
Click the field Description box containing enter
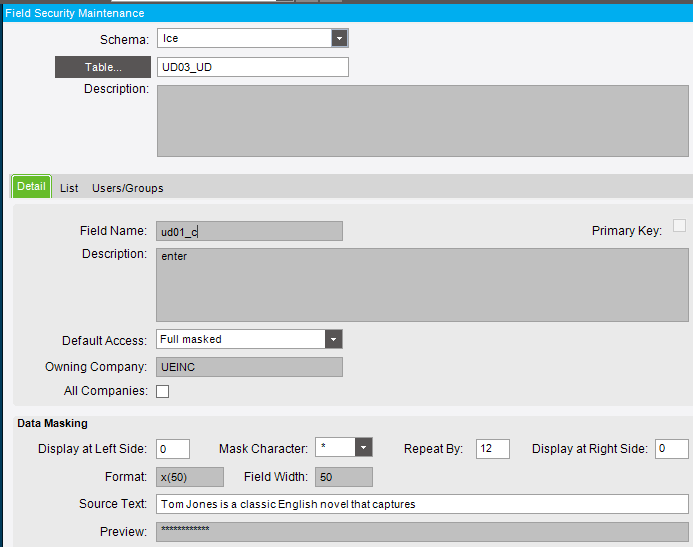(x=422, y=285)
